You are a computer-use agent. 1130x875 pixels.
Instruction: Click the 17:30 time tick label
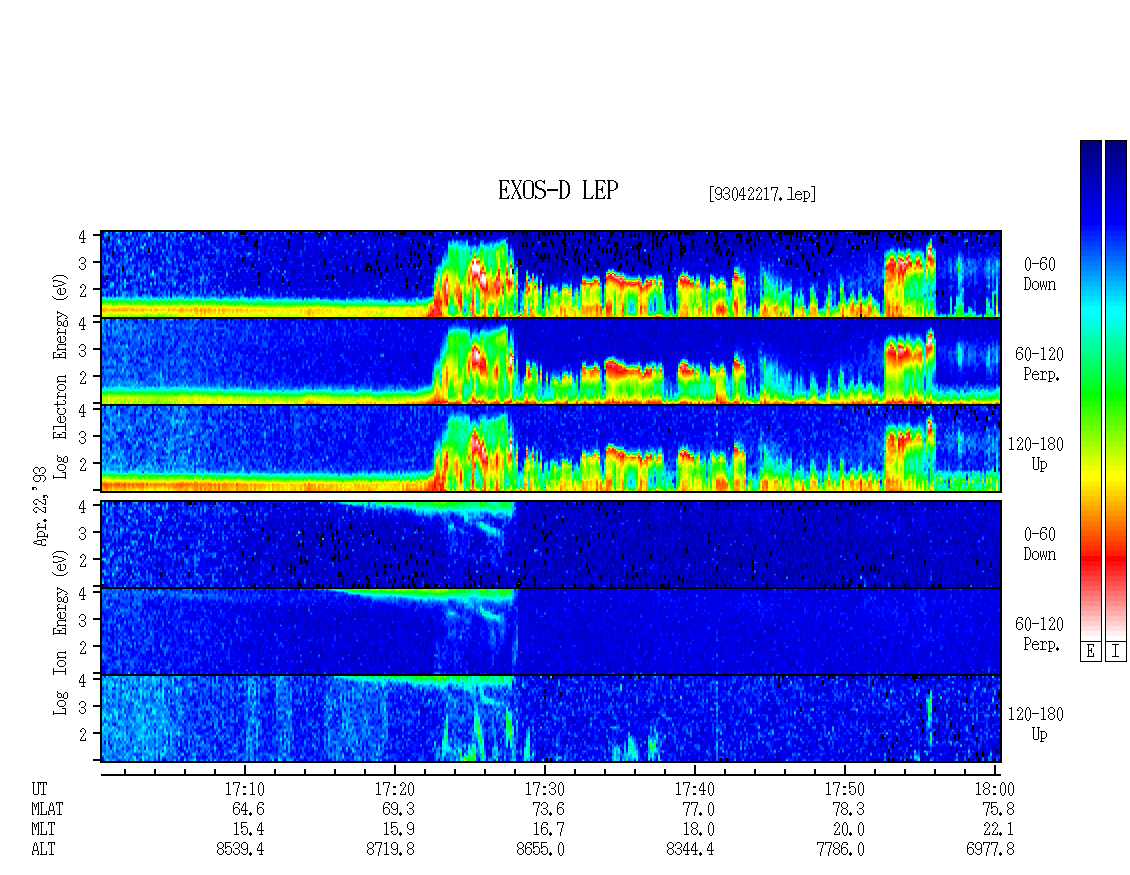tap(544, 789)
